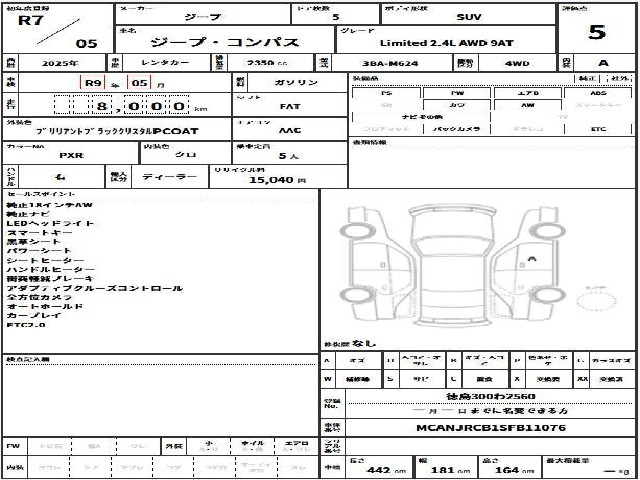The width and height of the screenshot is (640, 480).
Task: Click the legend code "XX" cell
Action: pos(582,379)
